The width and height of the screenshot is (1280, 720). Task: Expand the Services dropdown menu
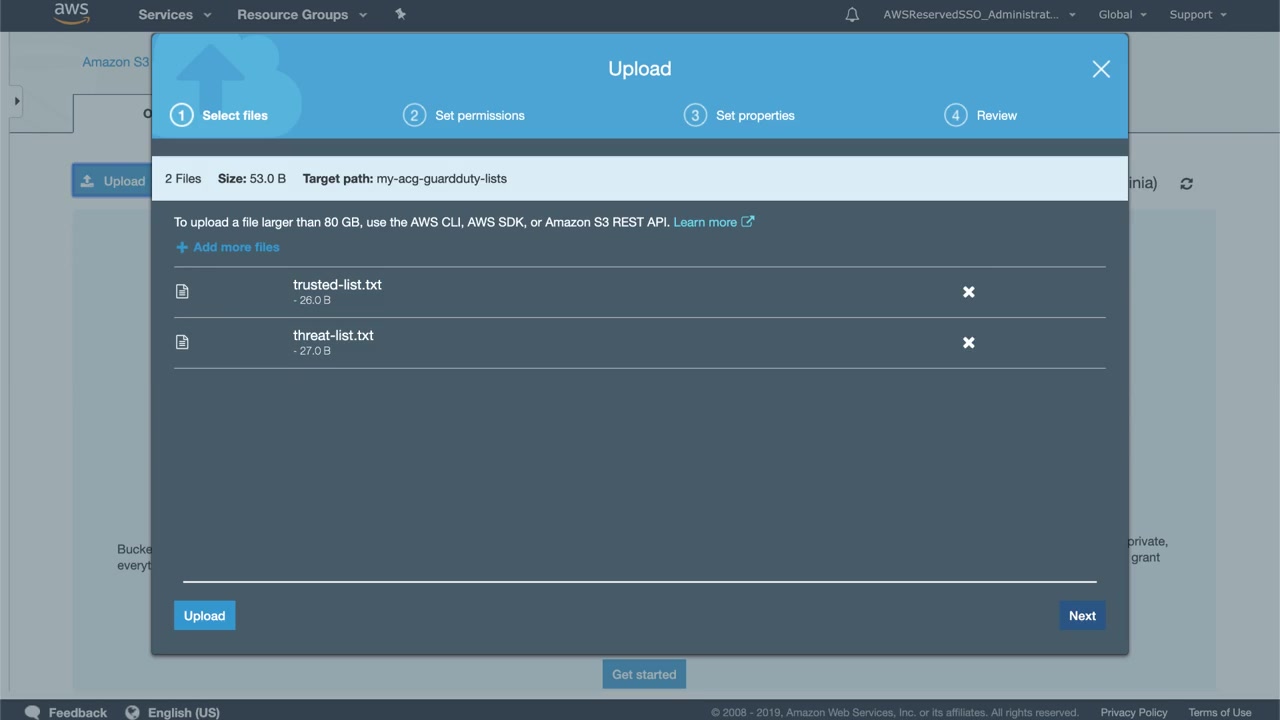[174, 15]
